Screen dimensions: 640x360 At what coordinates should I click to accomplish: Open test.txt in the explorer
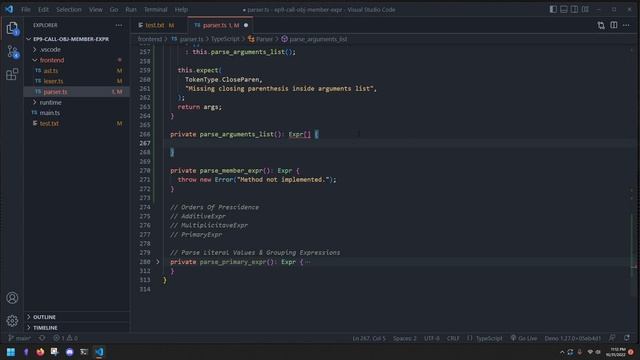pos(77,123)
